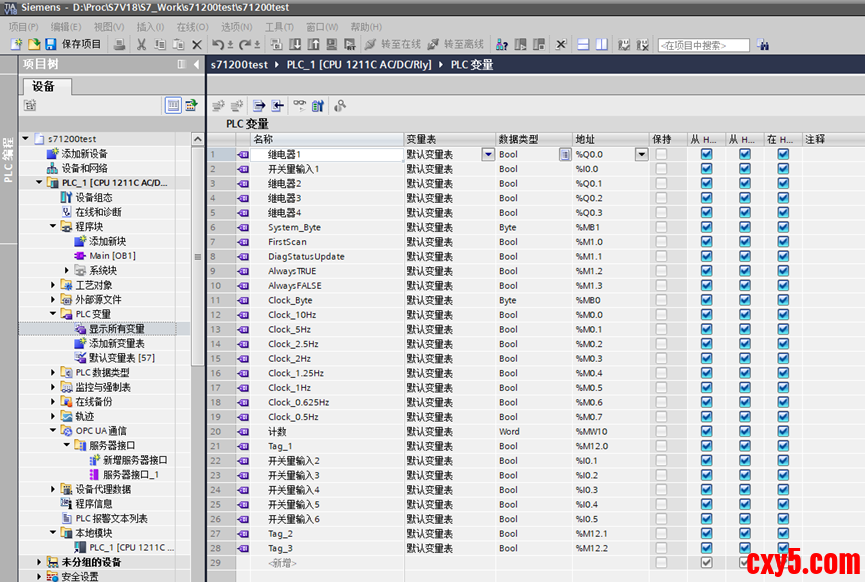Open the 选项(N) menu
865x582 pixels.
(x=236, y=27)
